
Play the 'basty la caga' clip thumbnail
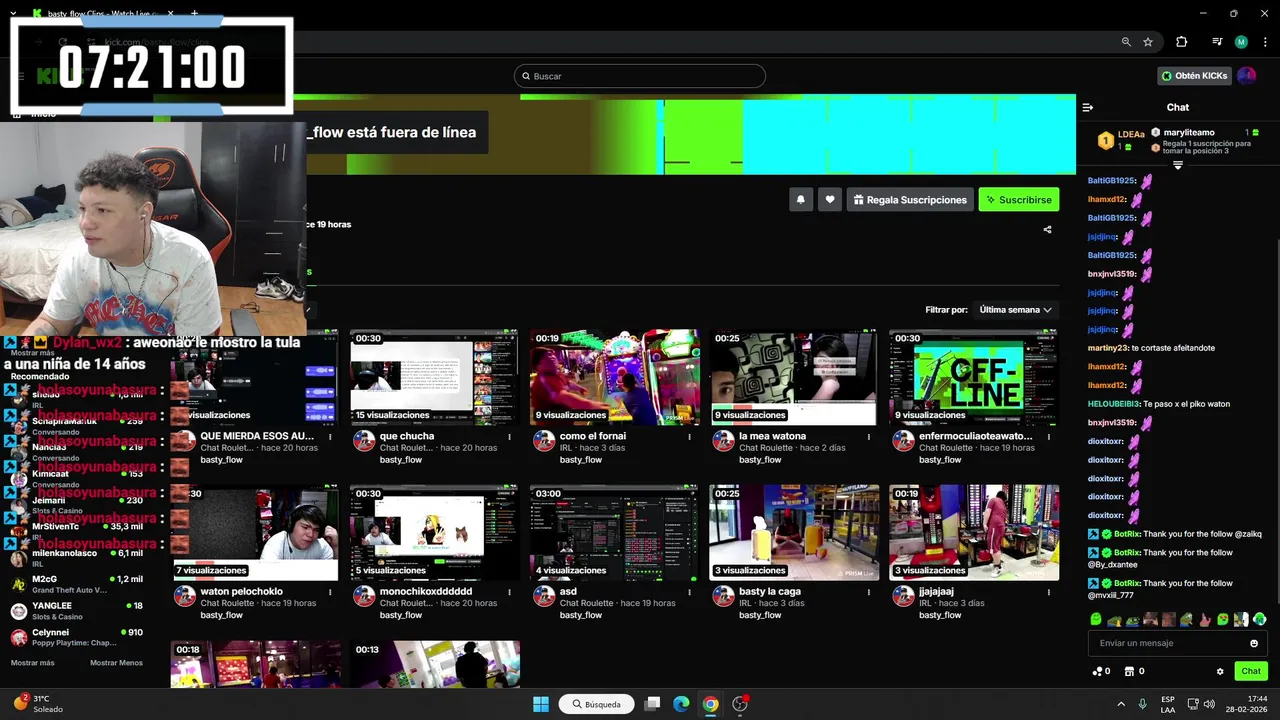coord(794,532)
